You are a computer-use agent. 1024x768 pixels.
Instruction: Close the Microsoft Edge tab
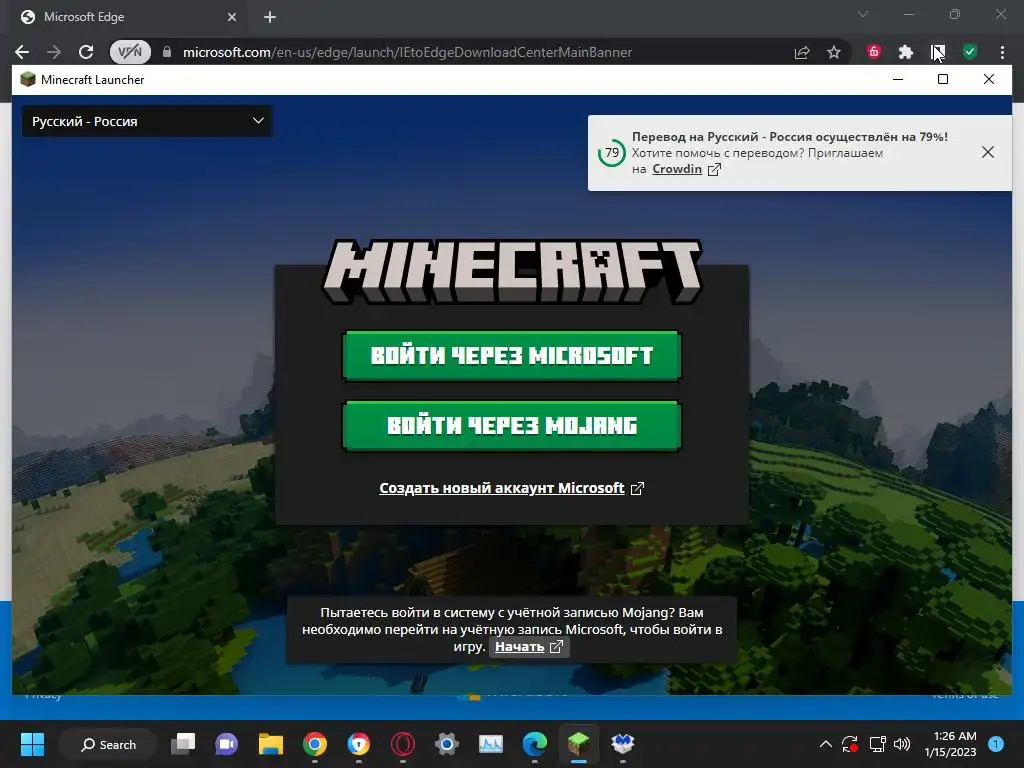pyautogui.click(x=232, y=17)
